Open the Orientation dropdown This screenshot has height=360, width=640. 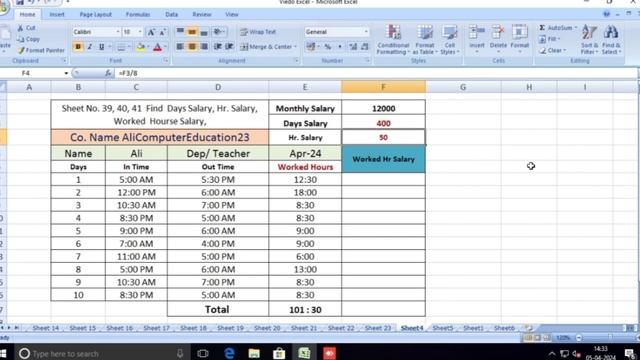220,32
